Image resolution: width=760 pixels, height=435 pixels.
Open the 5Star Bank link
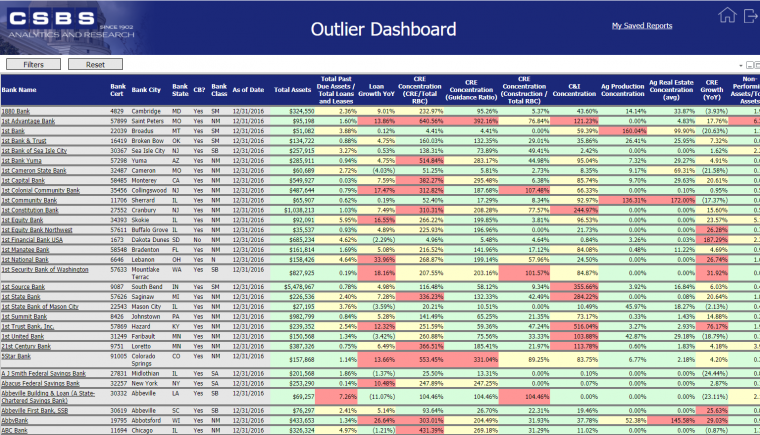pyautogui.click(x=16, y=356)
